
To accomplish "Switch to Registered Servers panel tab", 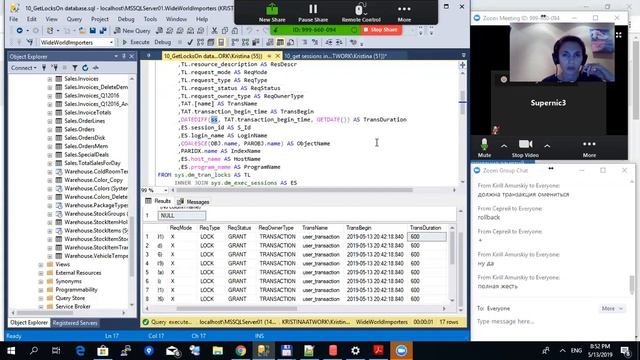I will (x=75, y=323).
